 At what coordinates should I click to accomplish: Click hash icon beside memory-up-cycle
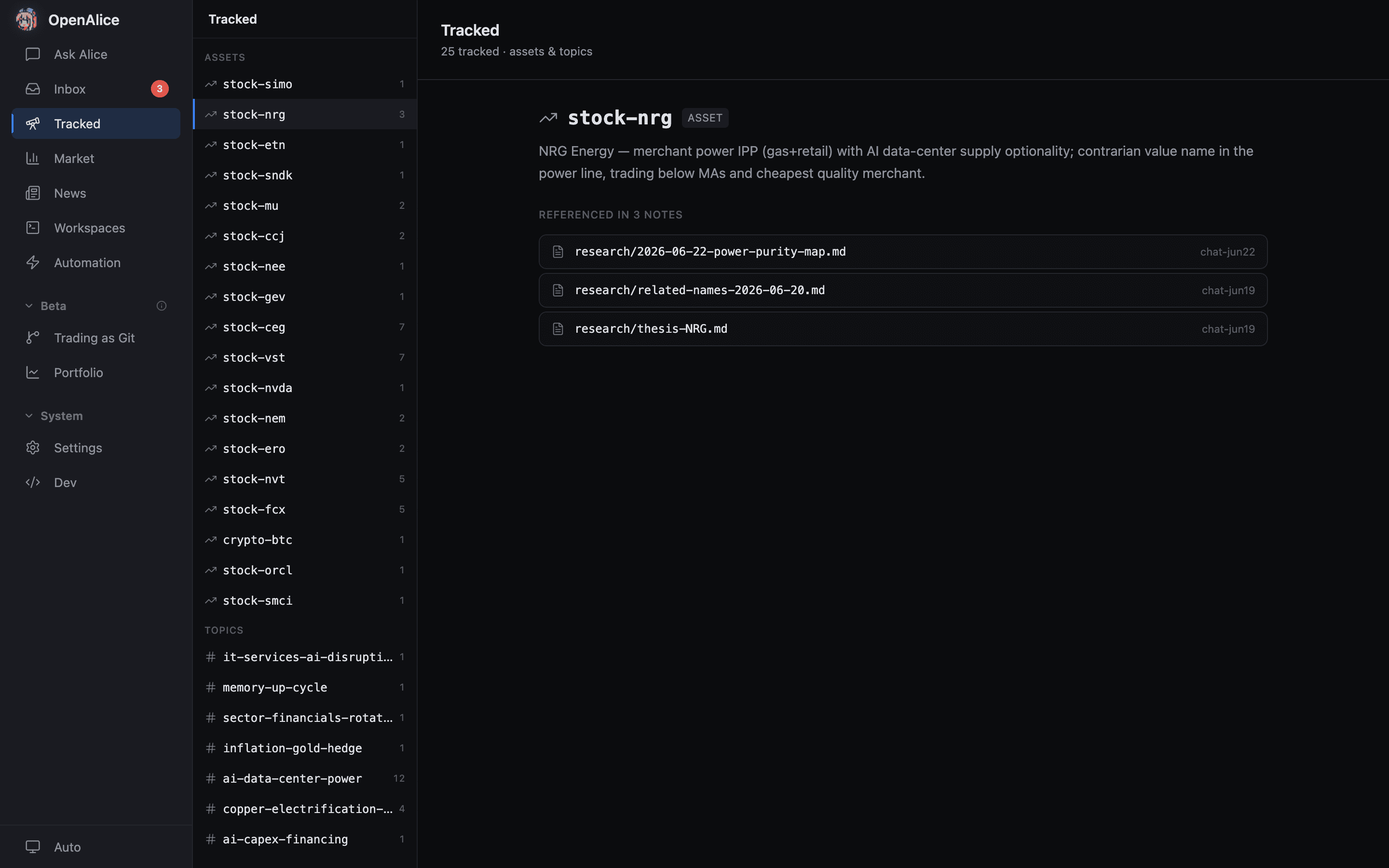(x=211, y=687)
